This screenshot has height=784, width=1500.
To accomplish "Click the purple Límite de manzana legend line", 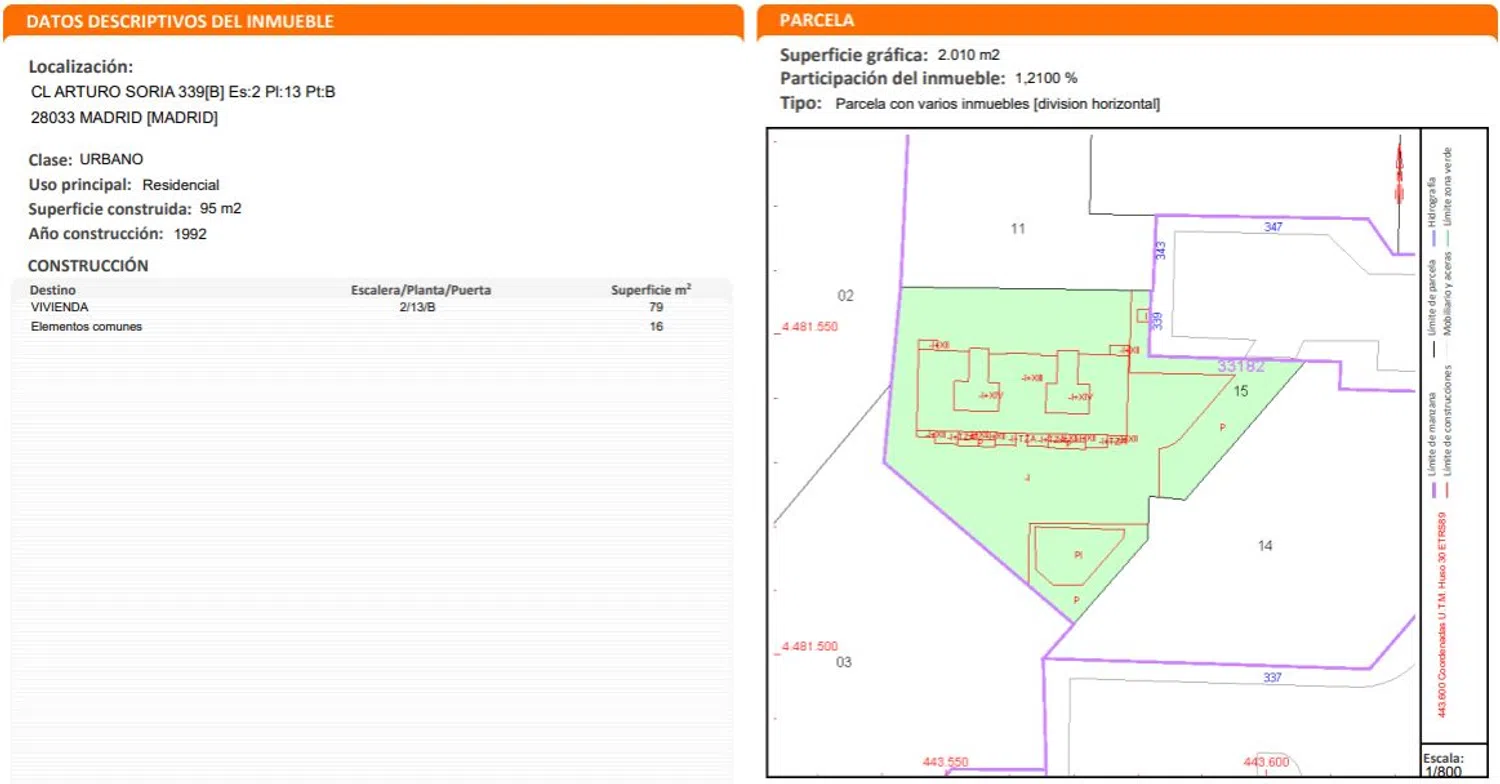I will pyautogui.click(x=1433, y=488).
